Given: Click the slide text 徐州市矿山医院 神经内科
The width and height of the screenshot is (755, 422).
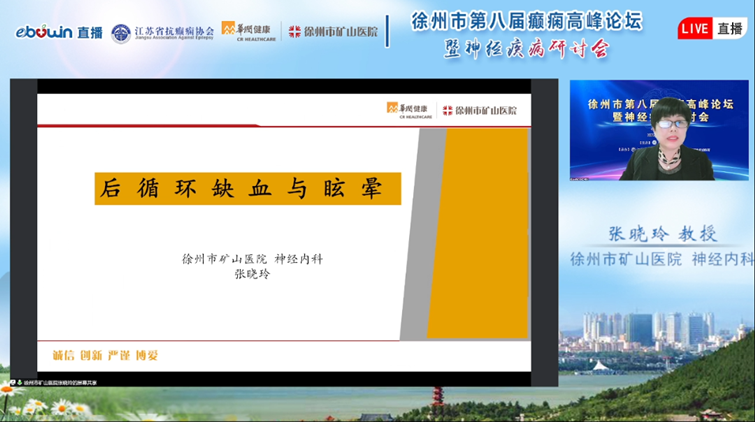Looking at the screenshot, I should tap(252, 256).
